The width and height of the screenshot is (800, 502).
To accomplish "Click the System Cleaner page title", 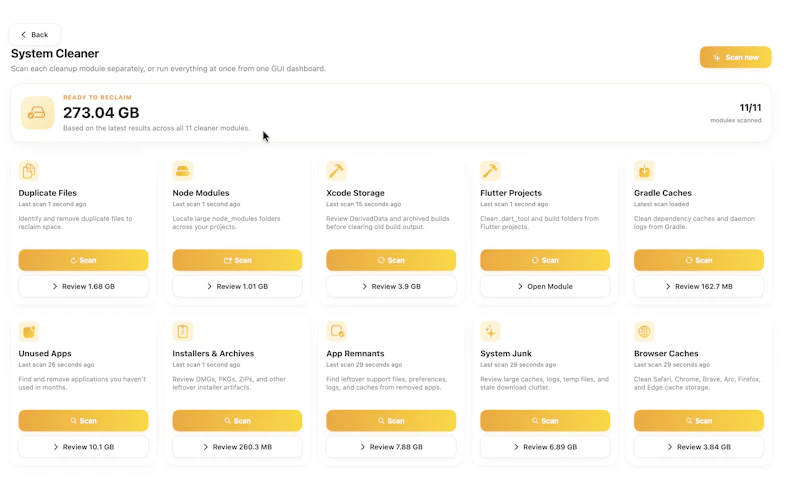I will point(55,54).
